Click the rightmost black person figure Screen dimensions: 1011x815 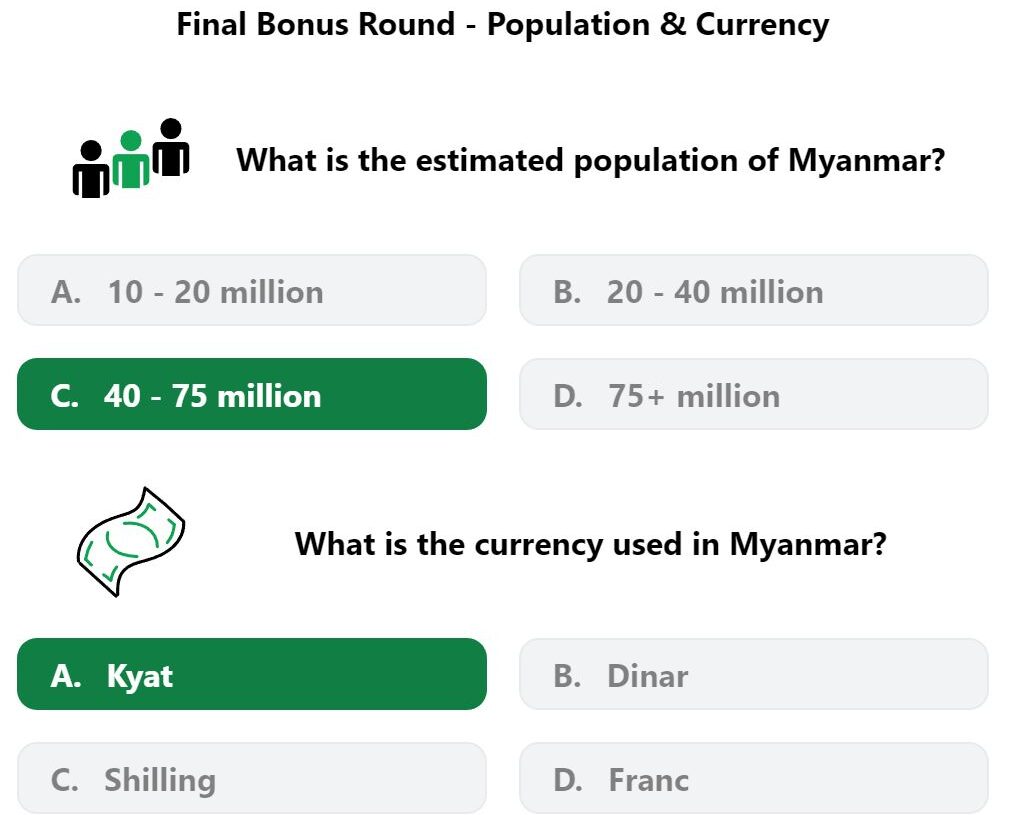pyautogui.click(x=171, y=148)
